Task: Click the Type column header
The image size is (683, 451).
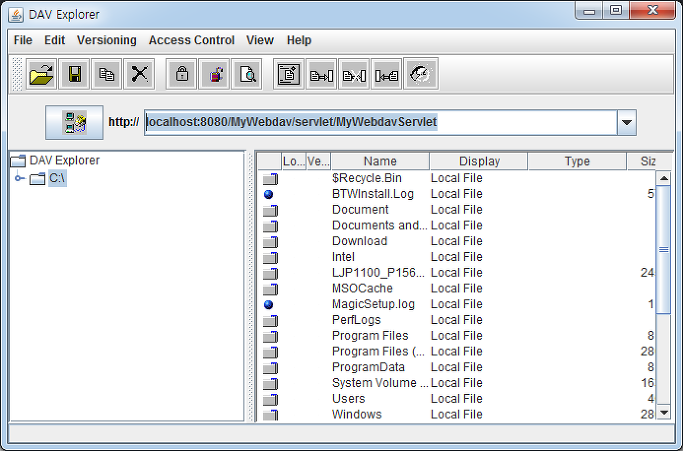Action: coord(577,161)
